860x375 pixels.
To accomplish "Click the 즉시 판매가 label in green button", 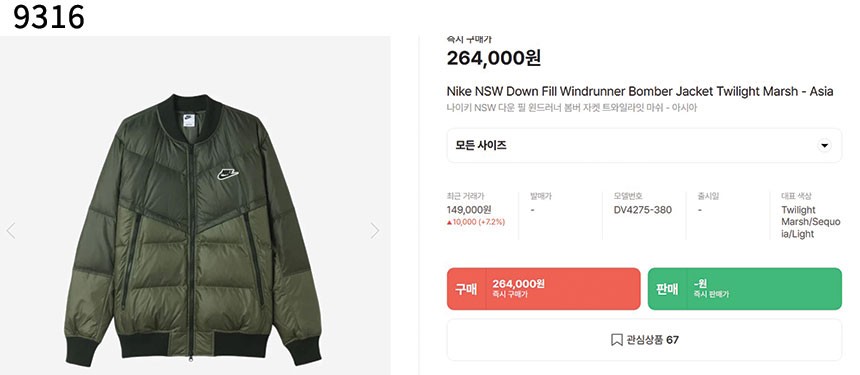I will pos(711,295).
